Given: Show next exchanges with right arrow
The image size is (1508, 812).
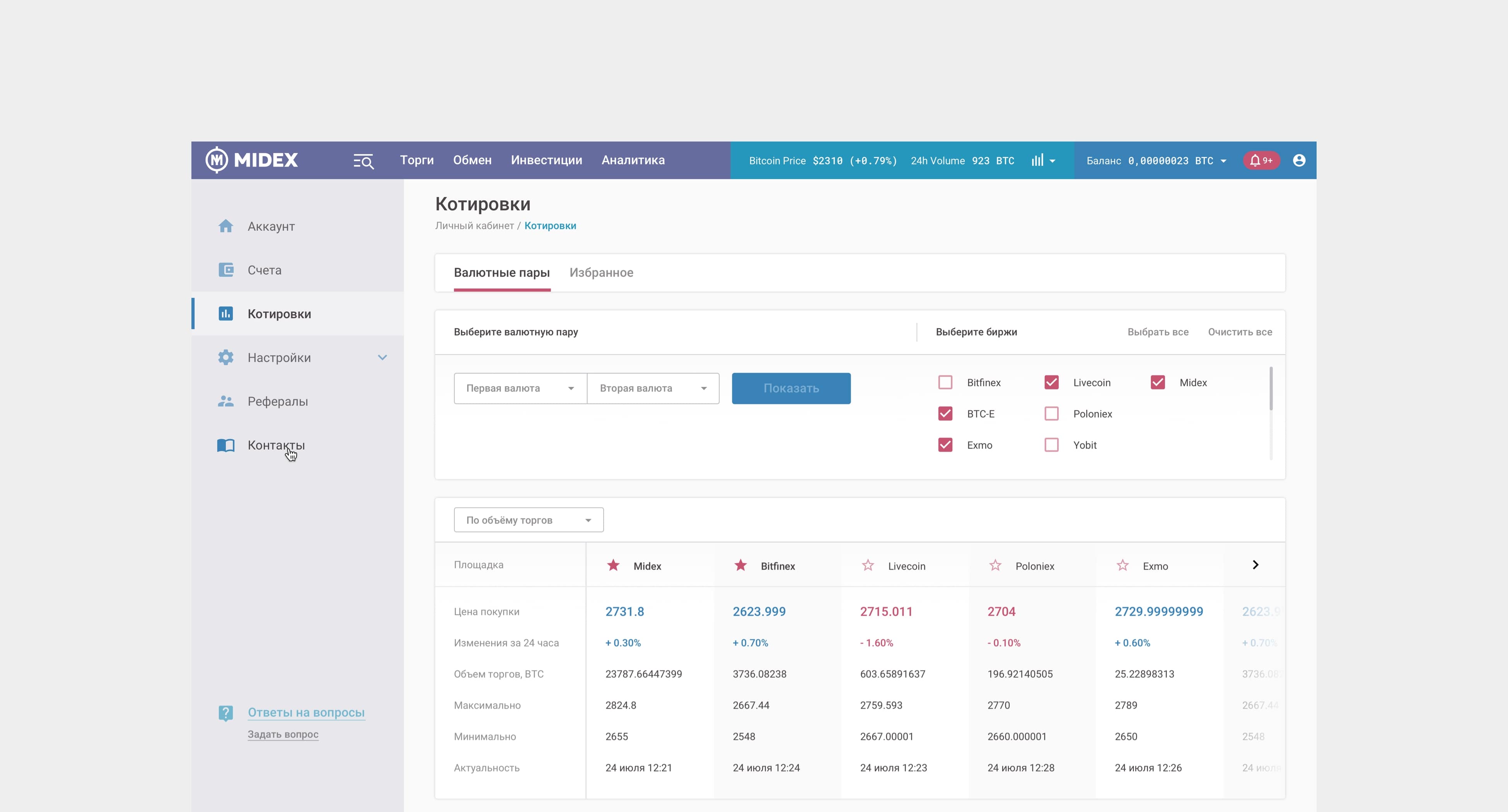Looking at the screenshot, I should [1255, 565].
